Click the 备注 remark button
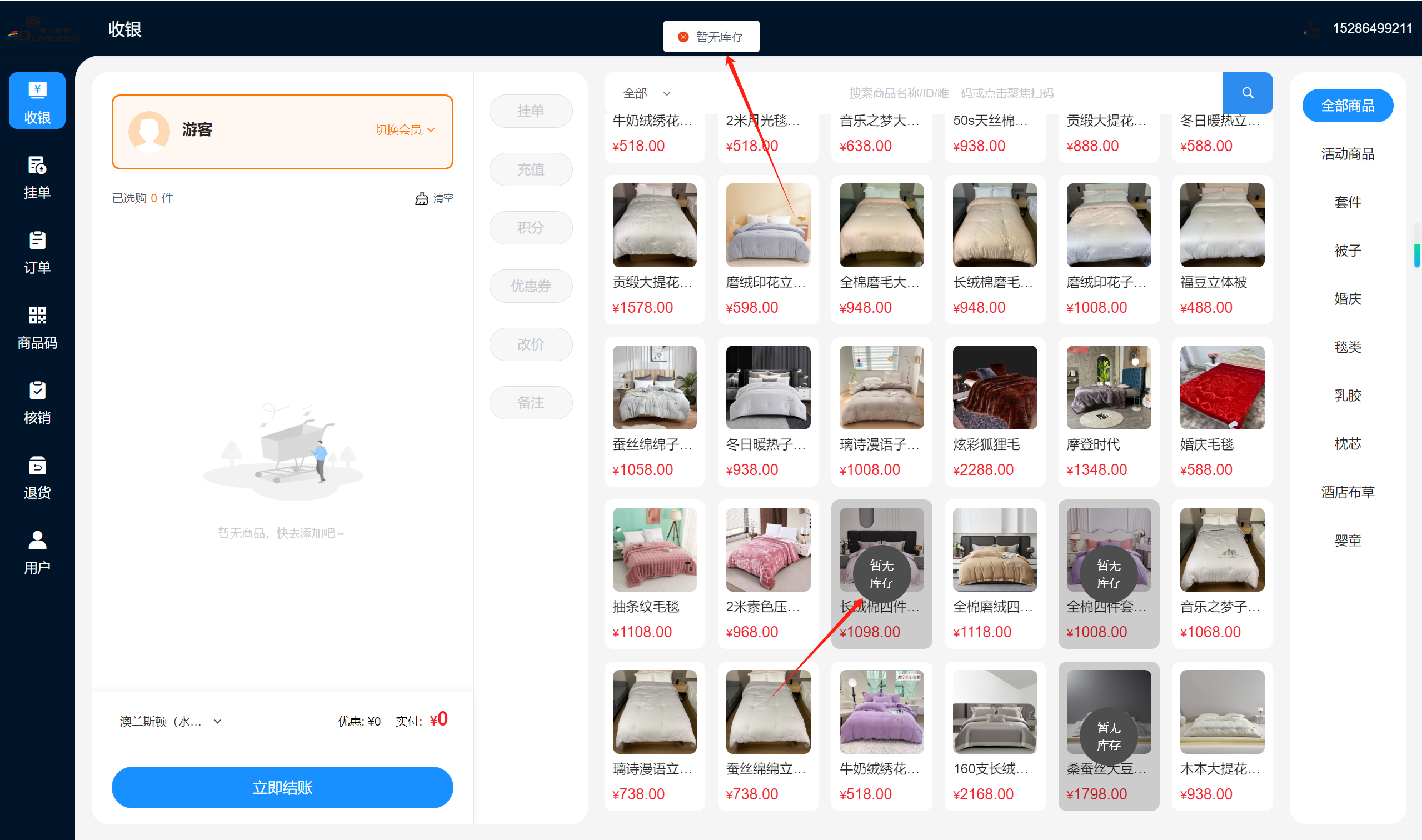Image resolution: width=1422 pixels, height=840 pixels. click(x=531, y=402)
